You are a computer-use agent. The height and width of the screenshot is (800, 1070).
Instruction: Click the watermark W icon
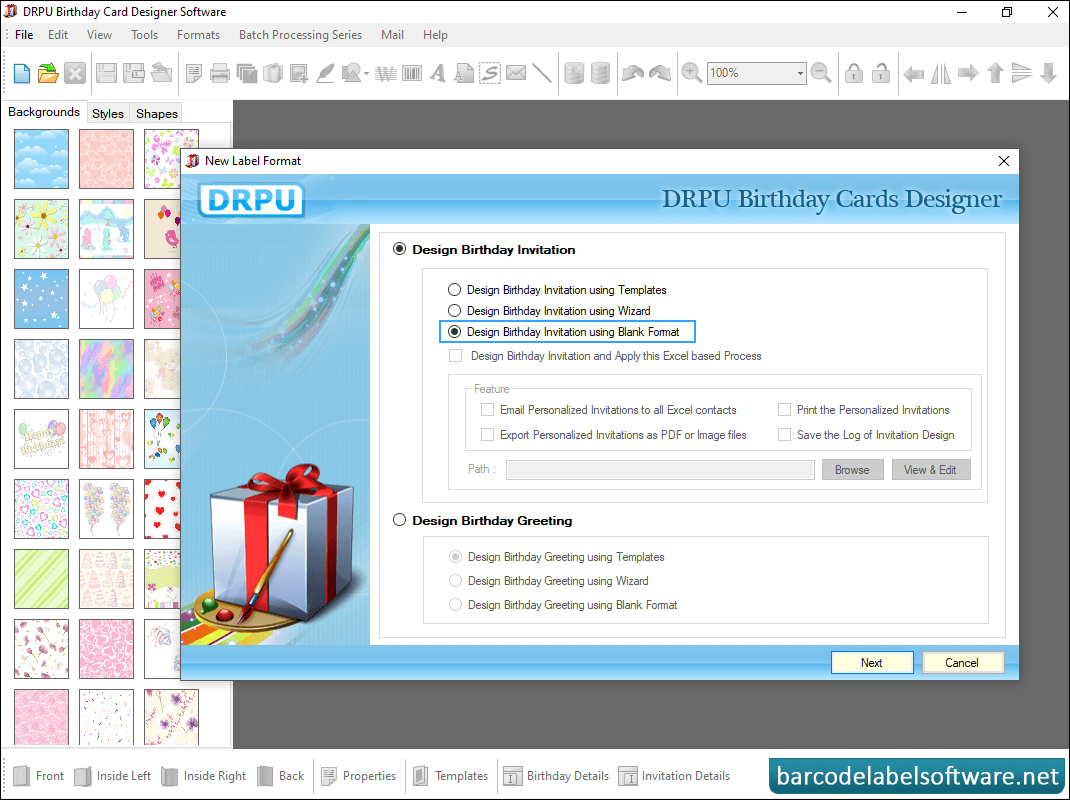click(x=386, y=73)
